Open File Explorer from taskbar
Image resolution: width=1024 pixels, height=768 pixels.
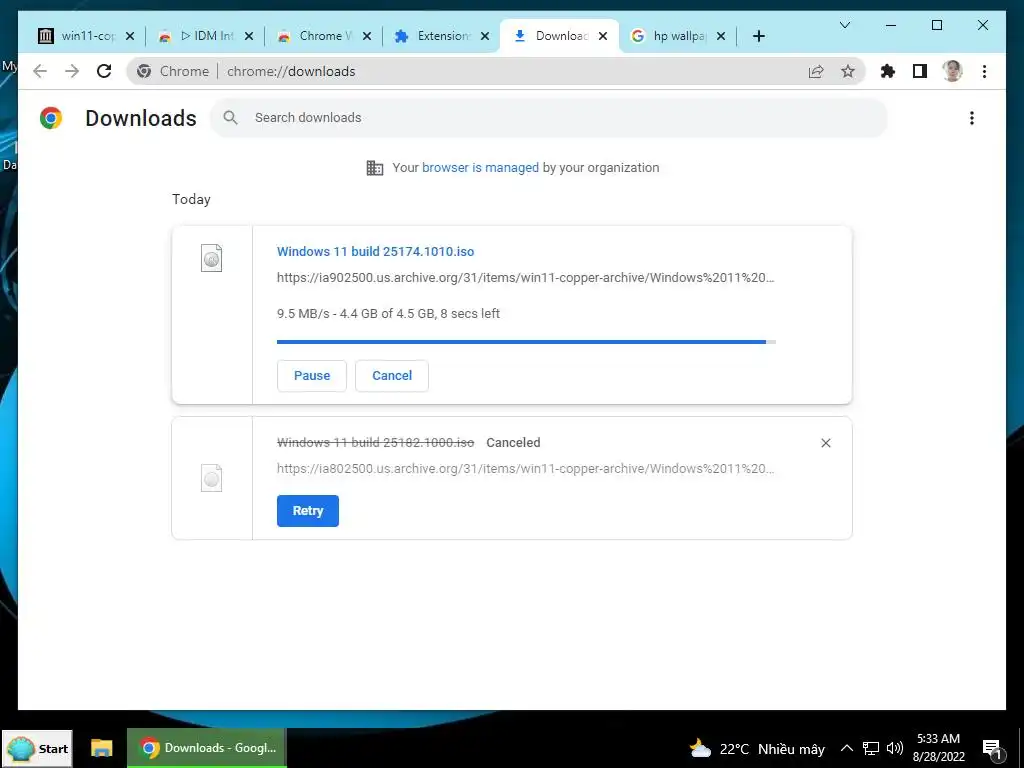(x=101, y=748)
